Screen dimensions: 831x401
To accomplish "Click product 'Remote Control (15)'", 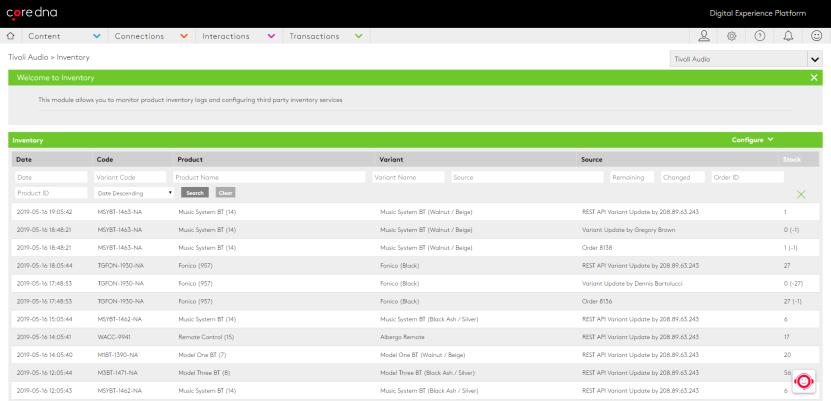I will 206,337.
